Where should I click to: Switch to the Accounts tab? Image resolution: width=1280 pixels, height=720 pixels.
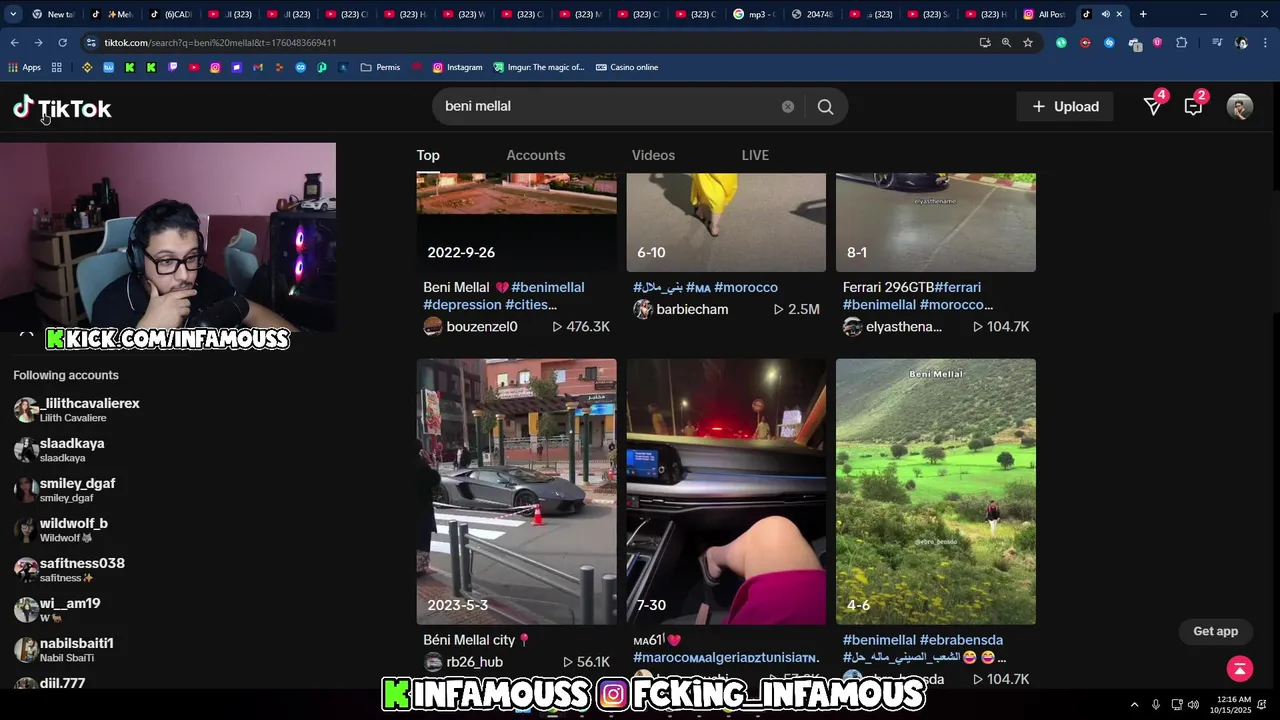tap(536, 155)
